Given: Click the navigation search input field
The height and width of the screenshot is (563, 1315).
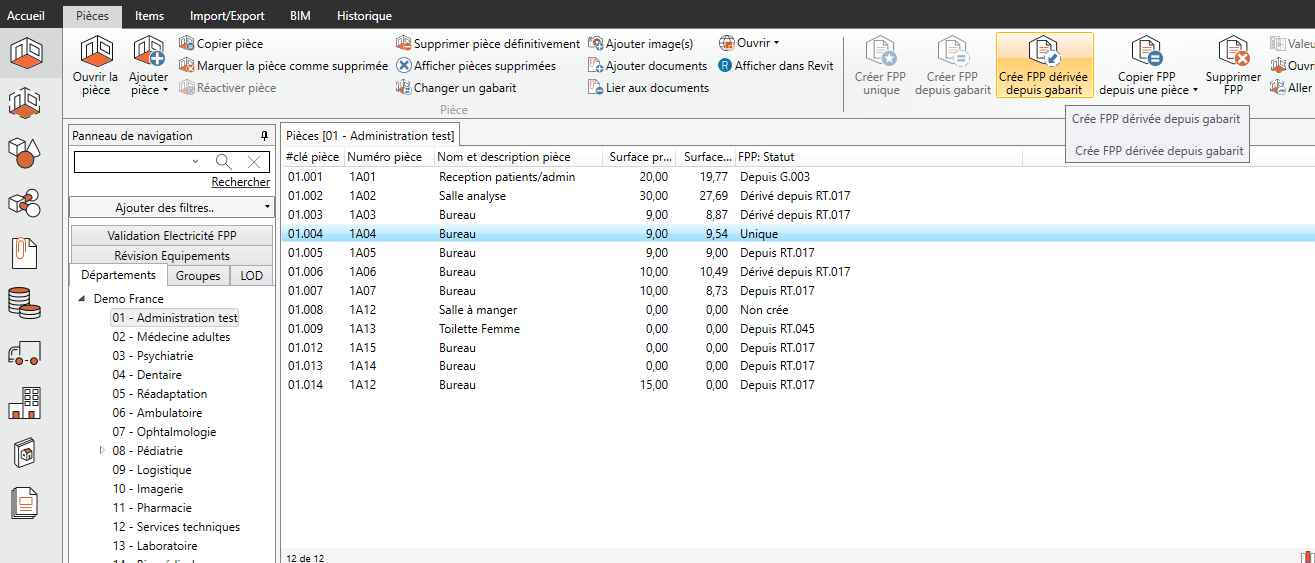Looking at the screenshot, I should click(135, 162).
